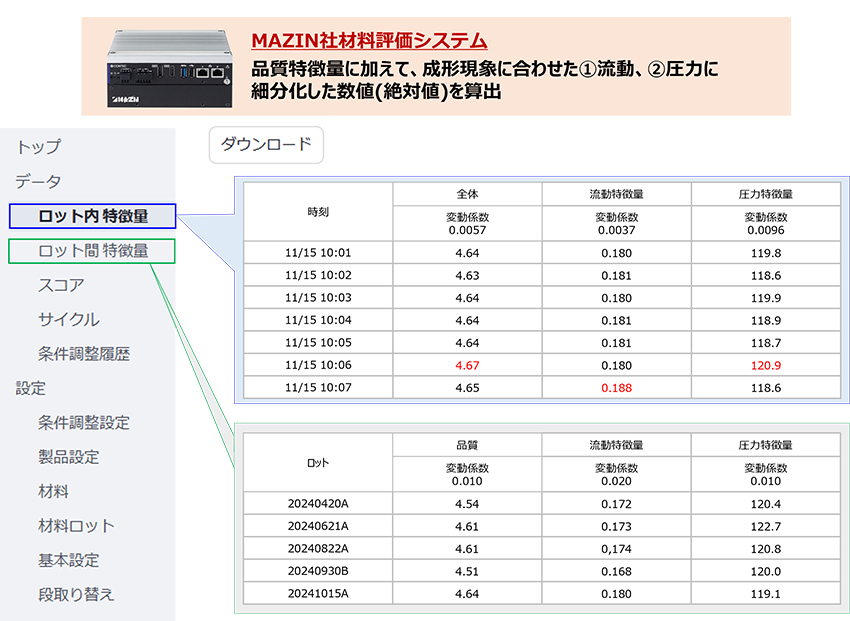Click the MAZIN device image

click(x=174, y=67)
